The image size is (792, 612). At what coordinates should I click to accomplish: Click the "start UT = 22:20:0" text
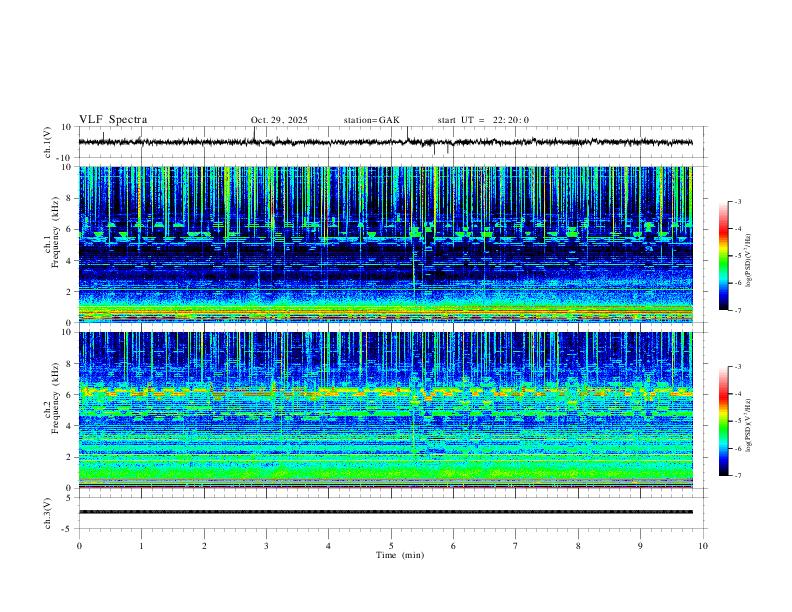tap(483, 120)
